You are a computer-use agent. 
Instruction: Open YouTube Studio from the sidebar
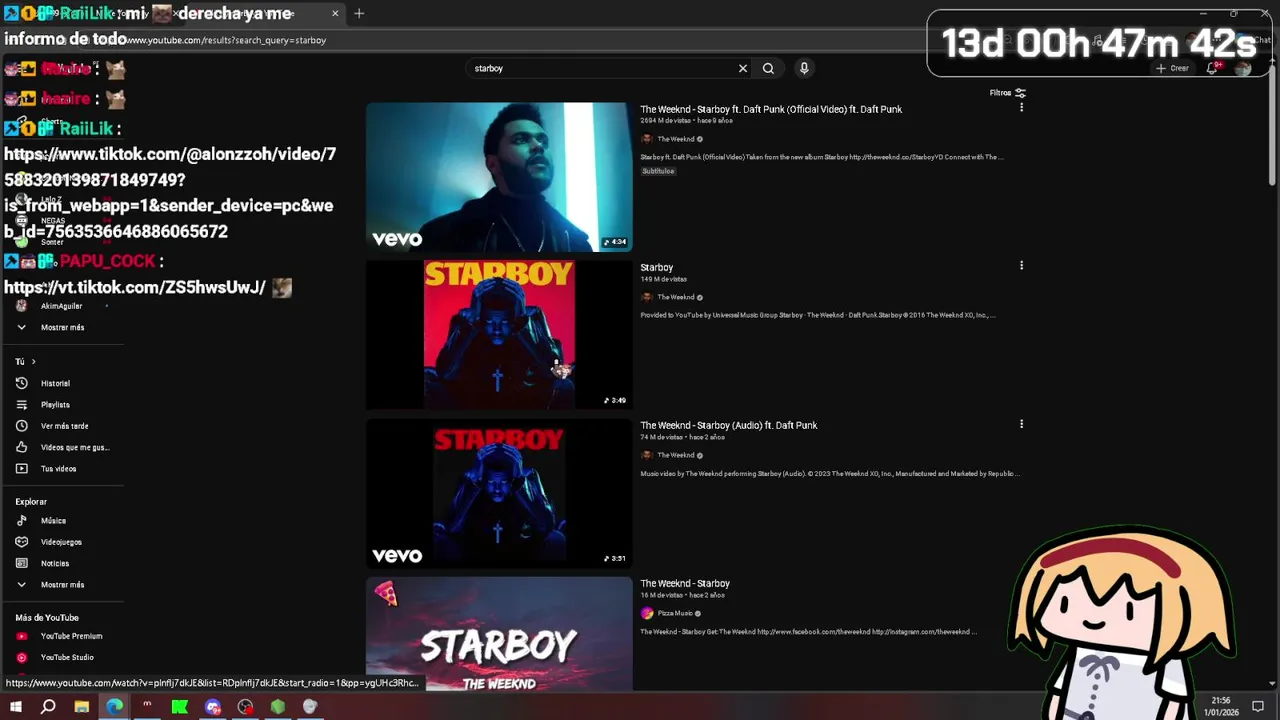coord(67,657)
